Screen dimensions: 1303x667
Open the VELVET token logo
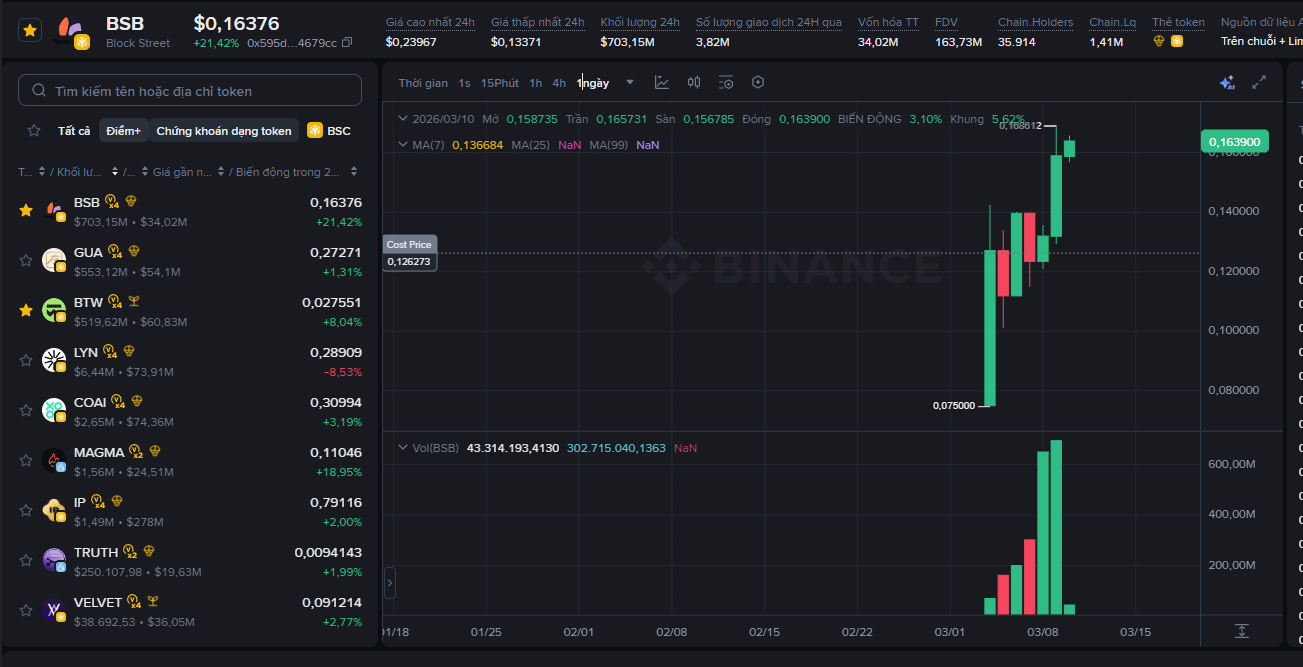(54, 611)
